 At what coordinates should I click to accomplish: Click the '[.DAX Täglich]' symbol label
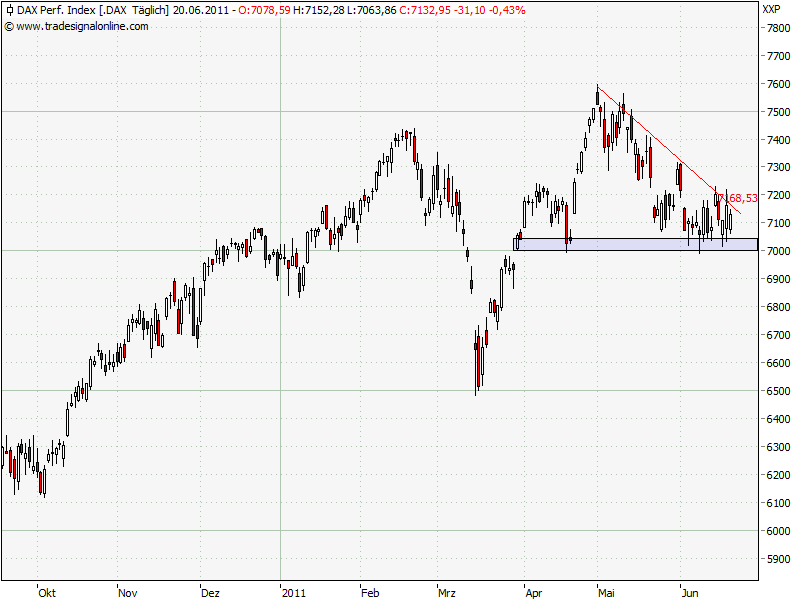(134, 10)
